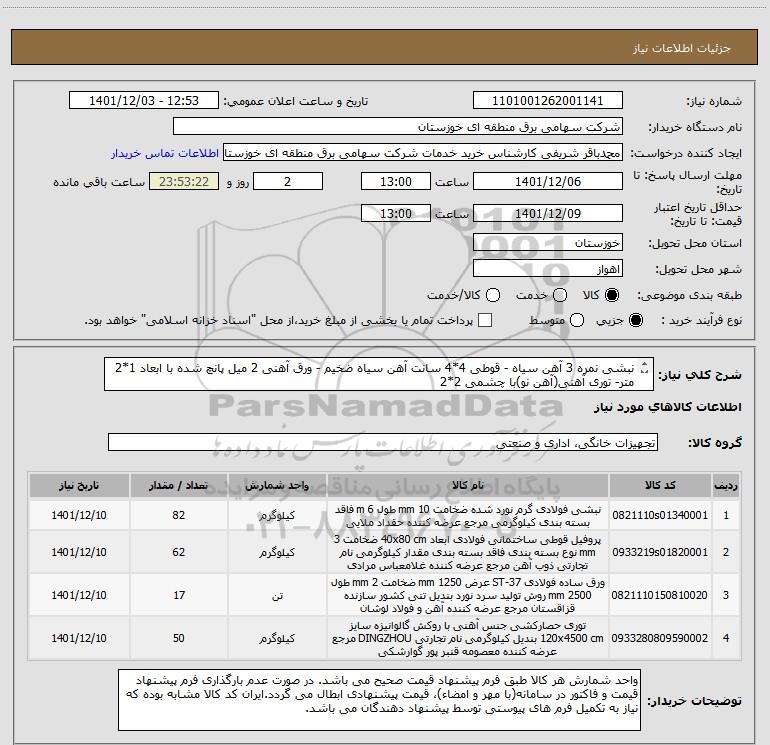Click unit تن in row 3
Image resolution: width=770 pixels, height=745 pixels.
coord(277,595)
